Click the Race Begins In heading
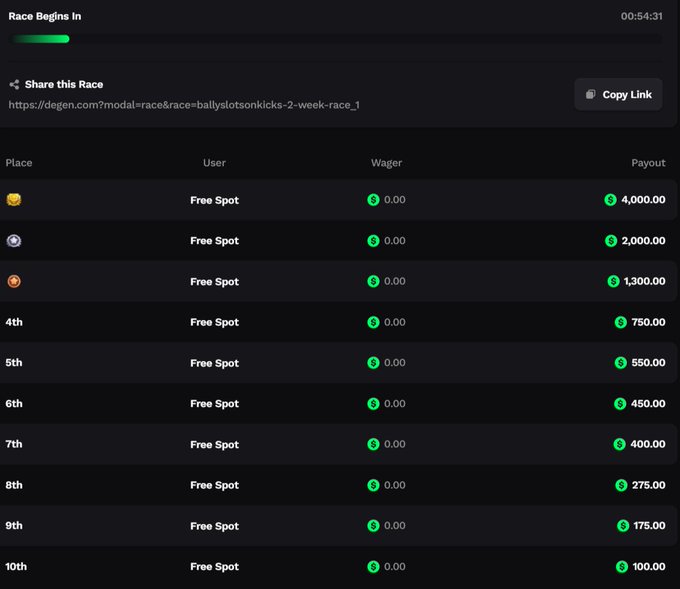680x589 pixels. click(x=45, y=16)
